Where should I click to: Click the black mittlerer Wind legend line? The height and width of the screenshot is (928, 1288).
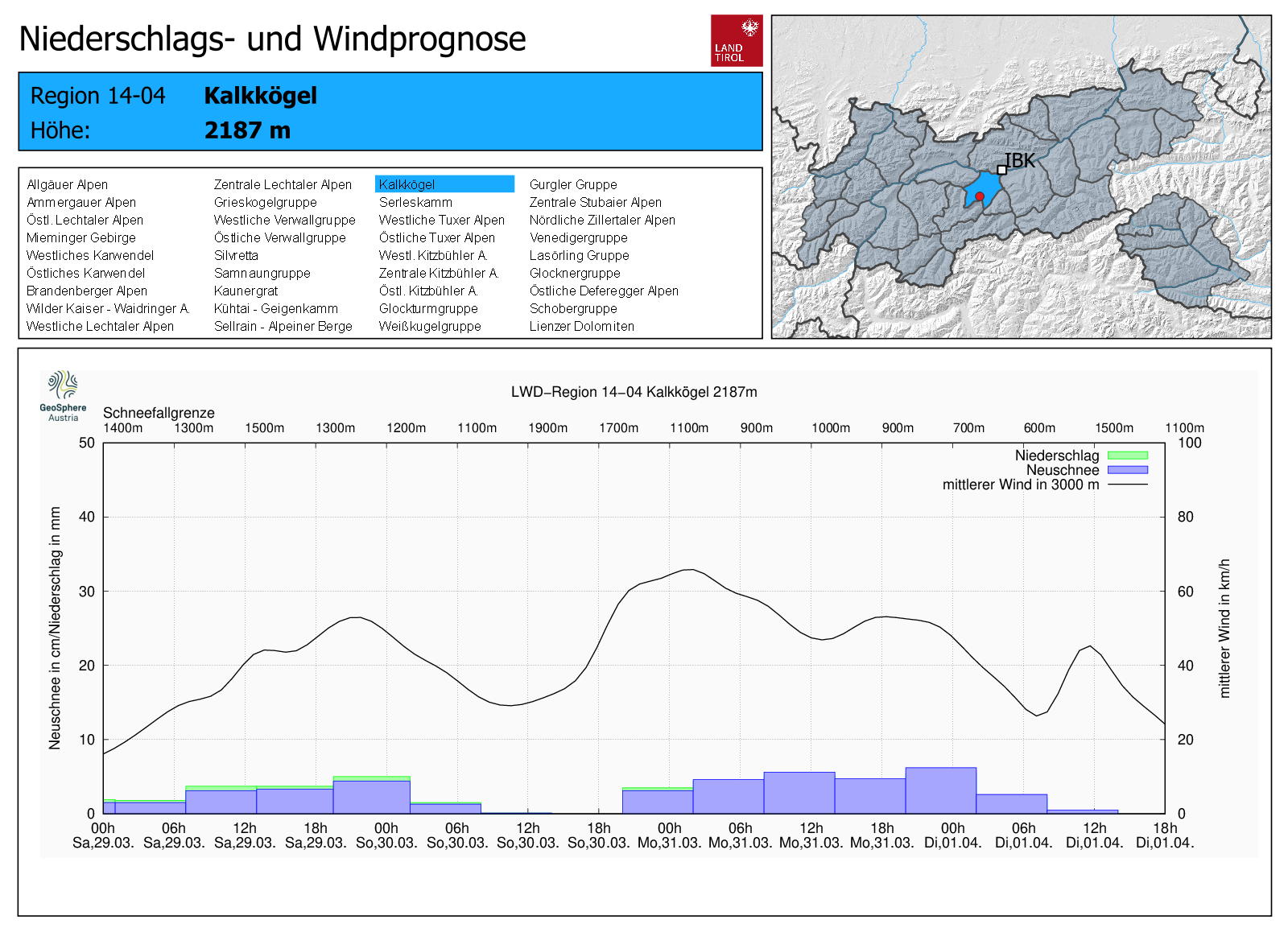(x=1128, y=485)
